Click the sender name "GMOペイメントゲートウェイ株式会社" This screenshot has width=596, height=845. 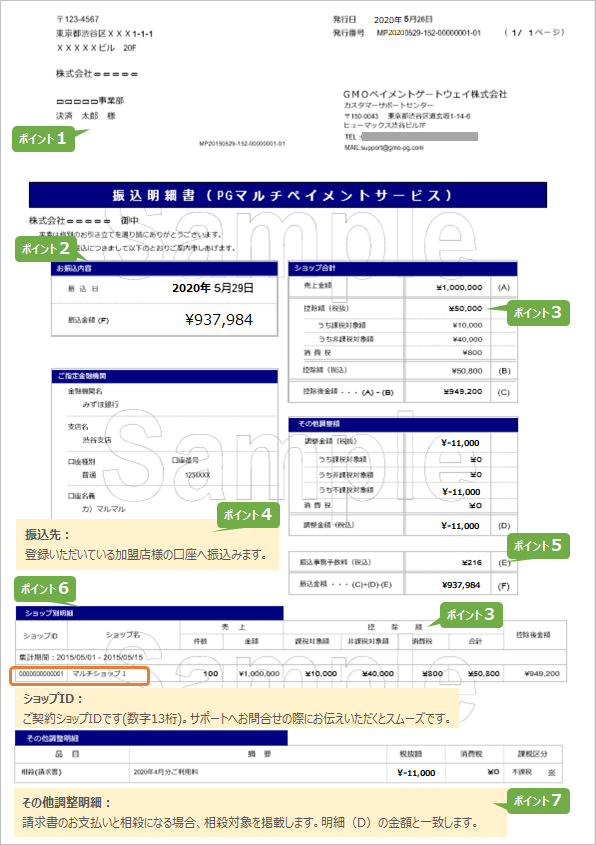pos(425,94)
